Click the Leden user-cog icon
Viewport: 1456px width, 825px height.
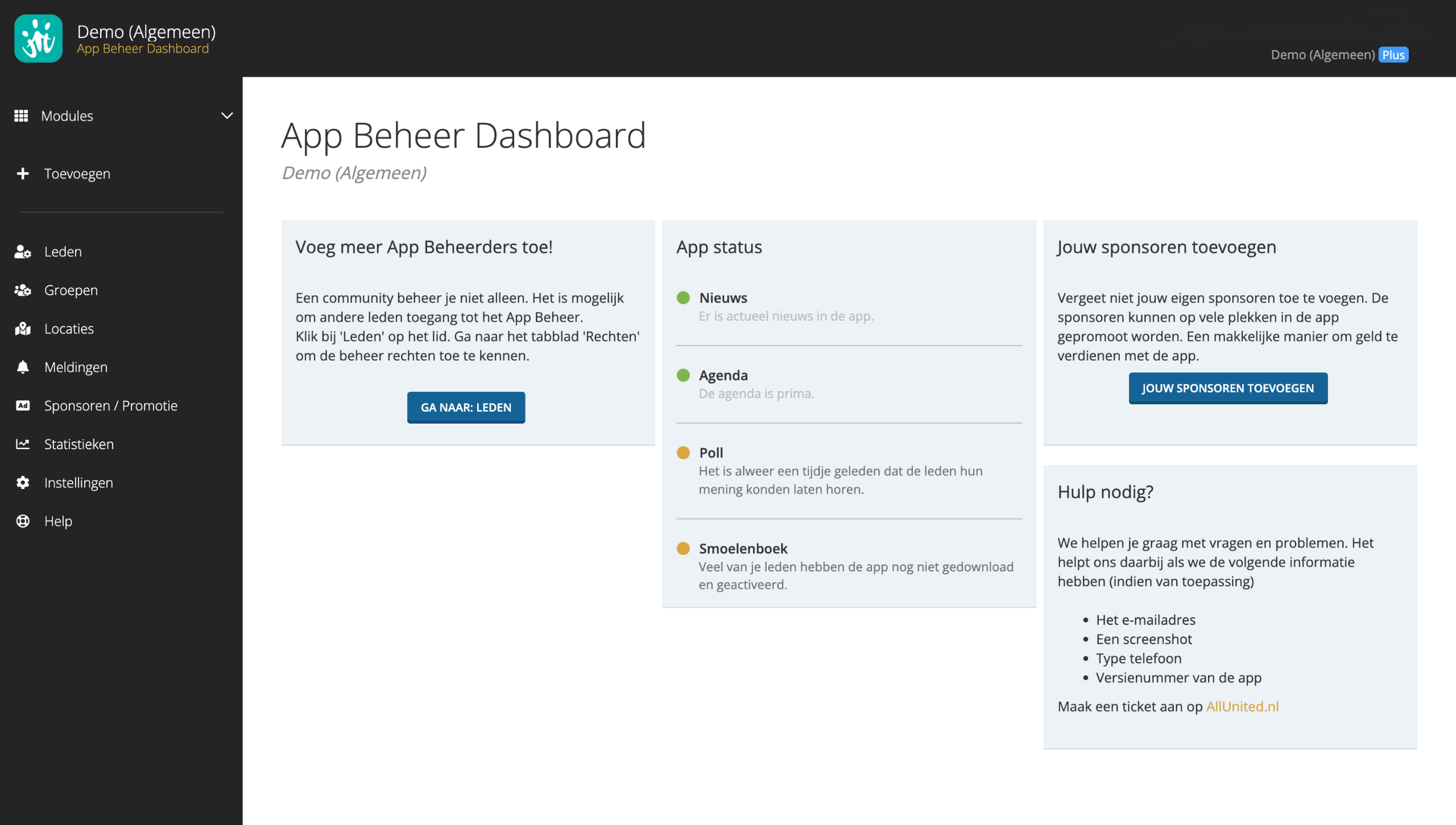click(23, 252)
